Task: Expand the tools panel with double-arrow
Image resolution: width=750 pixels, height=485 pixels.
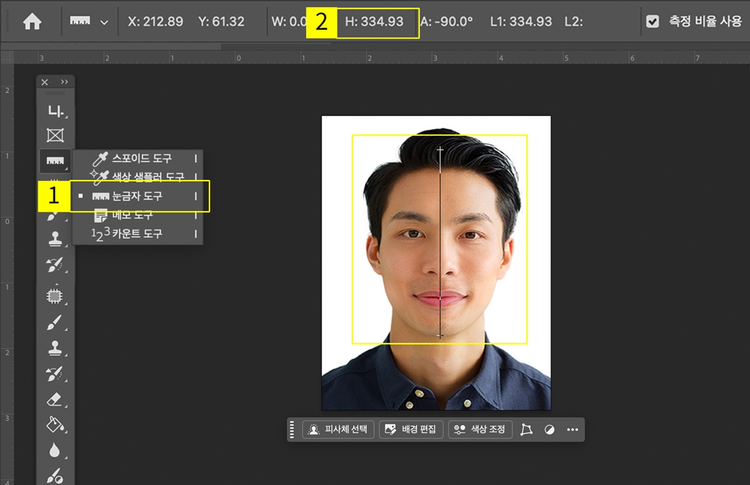Action: pos(65,82)
